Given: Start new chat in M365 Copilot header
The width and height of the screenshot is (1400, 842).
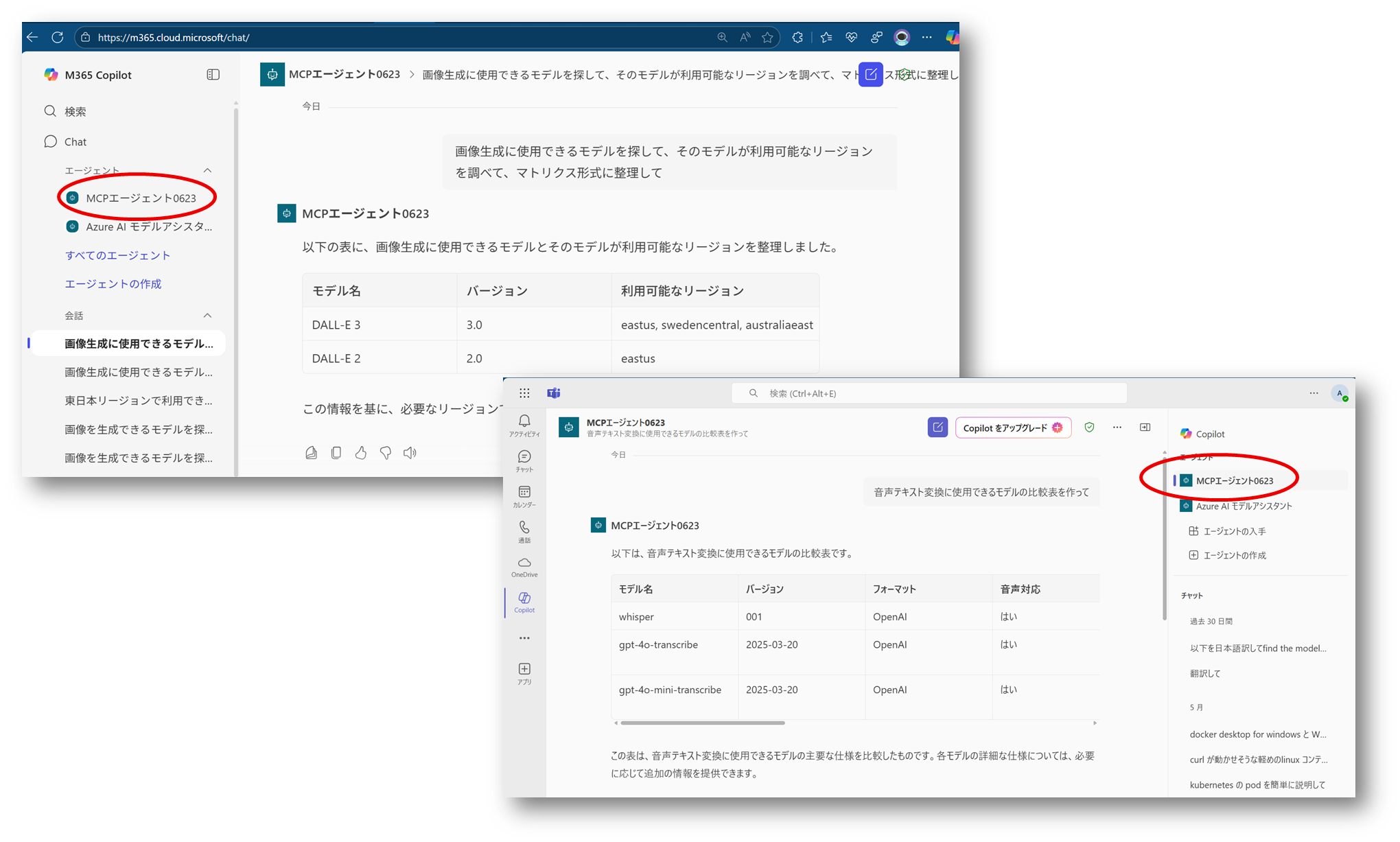Looking at the screenshot, I should [x=871, y=74].
